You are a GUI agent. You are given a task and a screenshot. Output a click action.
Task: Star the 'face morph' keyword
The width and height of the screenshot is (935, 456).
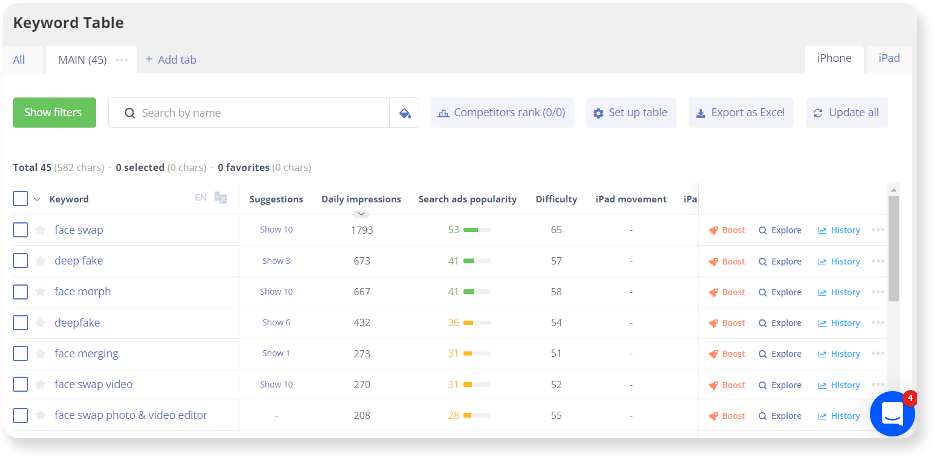40,291
